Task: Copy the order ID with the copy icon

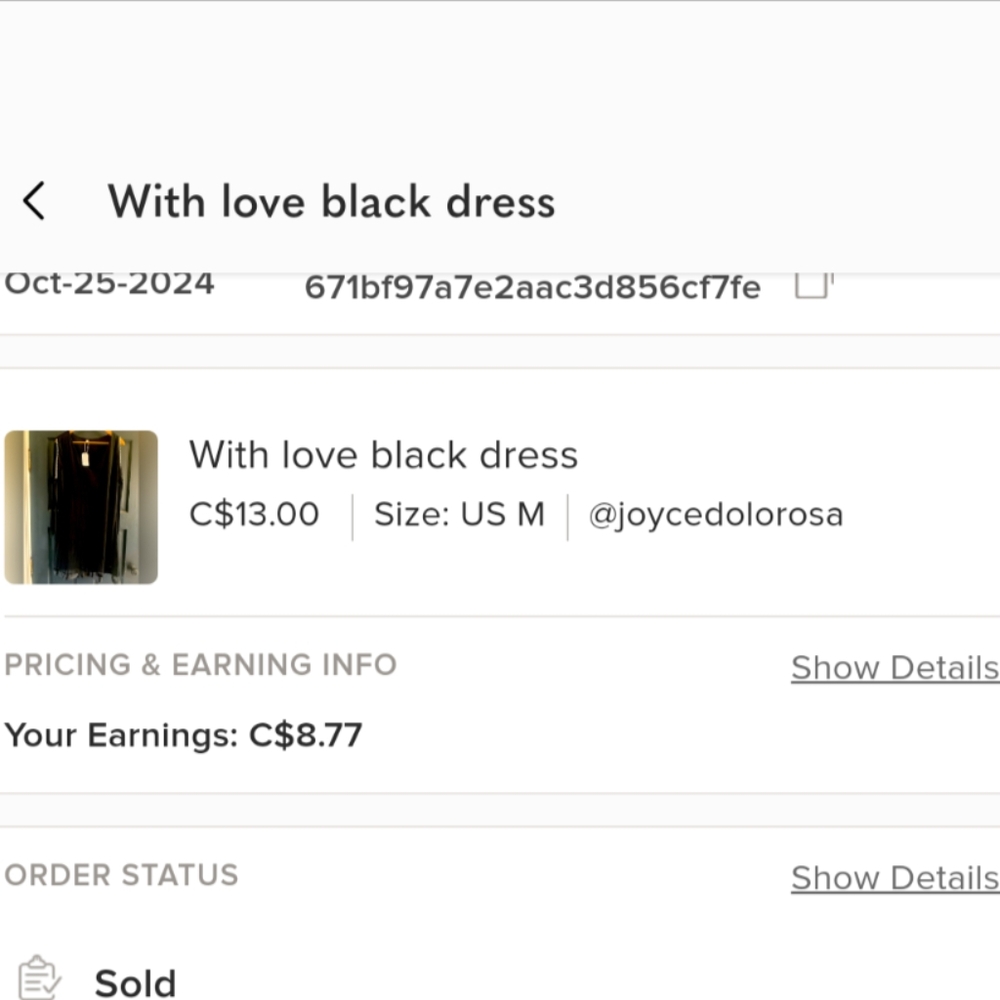Action: [814, 285]
